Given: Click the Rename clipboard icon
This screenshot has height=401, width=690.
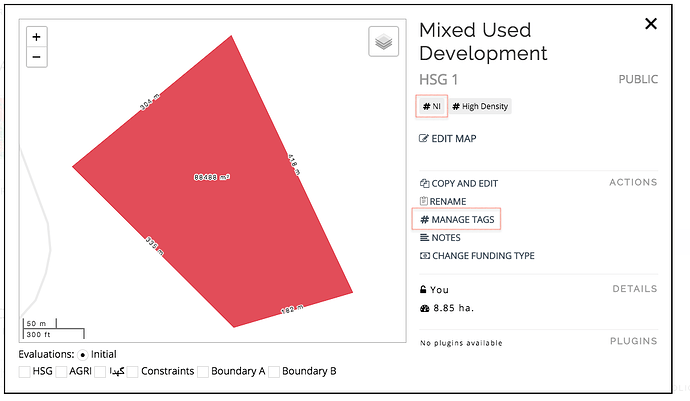Looking at the screenshot, I should click(x=424, y=201).
